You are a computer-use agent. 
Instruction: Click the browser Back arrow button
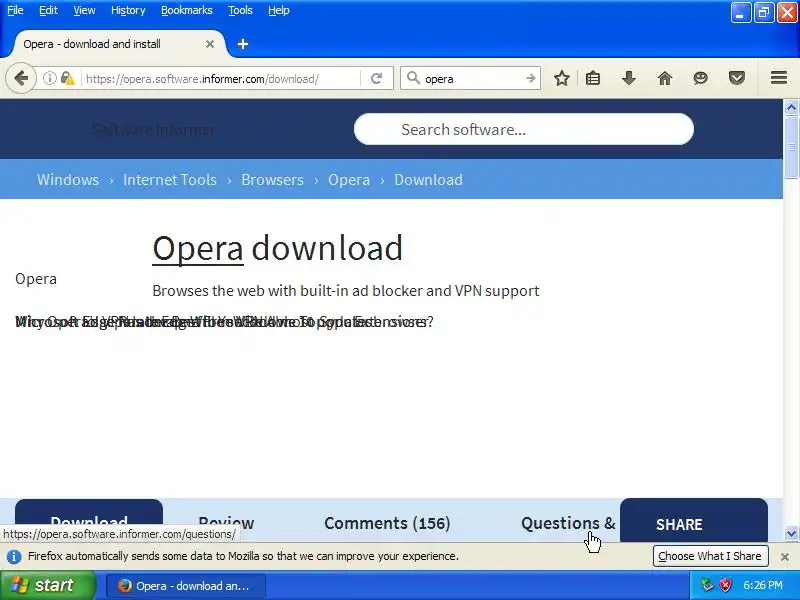coord(21,79)
